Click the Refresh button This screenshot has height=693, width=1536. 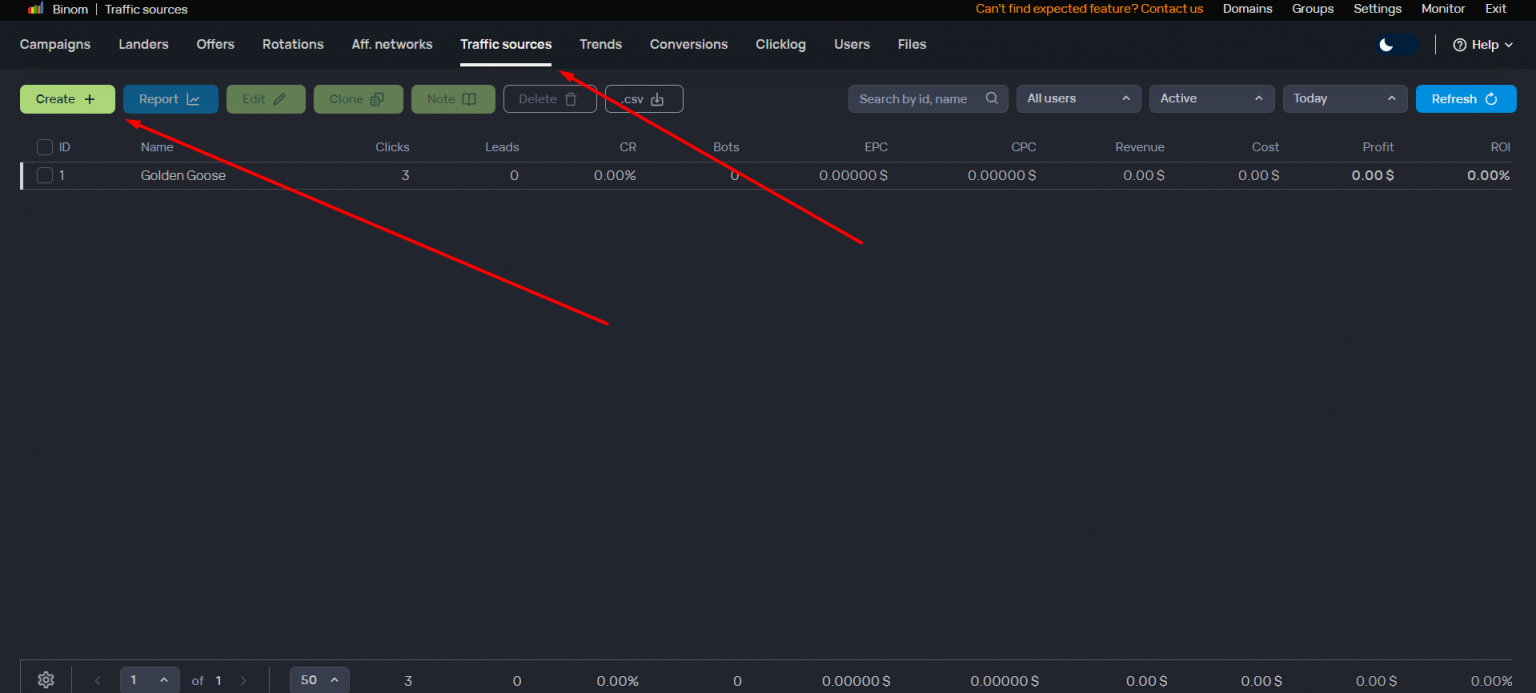1465,99
